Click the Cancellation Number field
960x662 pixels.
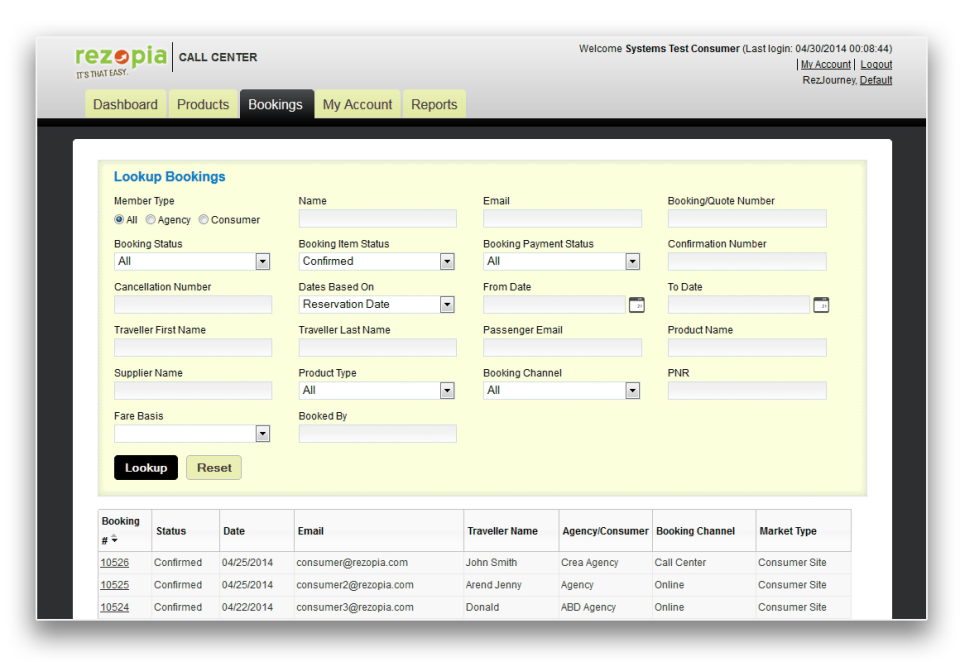[x=193, y=304]
